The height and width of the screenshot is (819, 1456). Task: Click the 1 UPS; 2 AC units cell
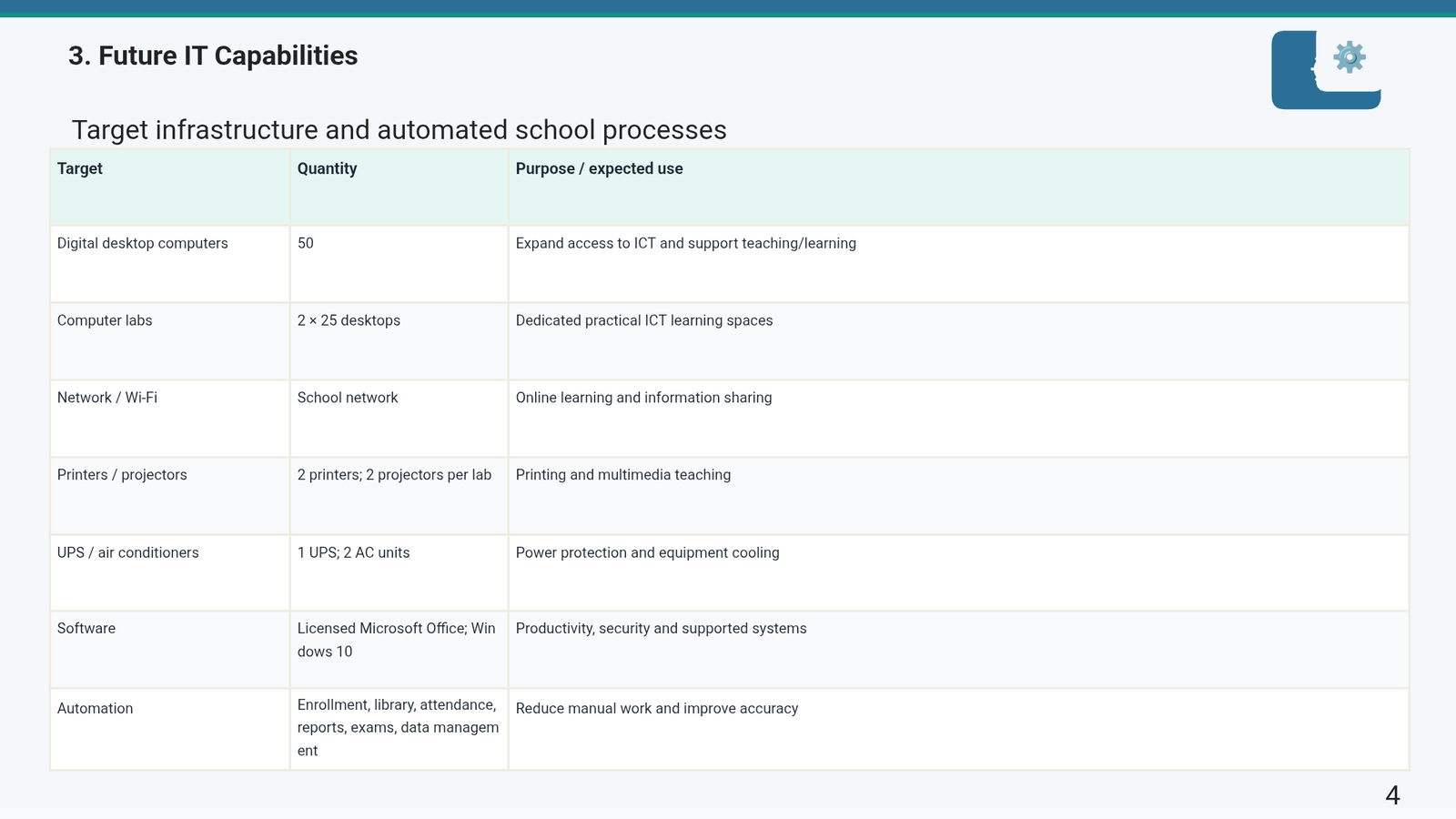[x=399, y=573]
